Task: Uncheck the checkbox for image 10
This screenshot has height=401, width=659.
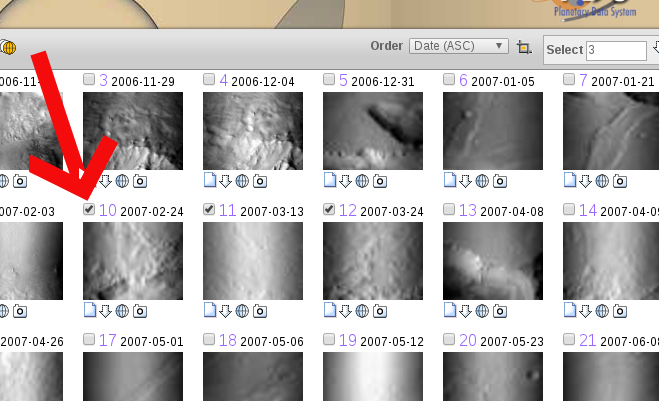Action: (89, 209)
